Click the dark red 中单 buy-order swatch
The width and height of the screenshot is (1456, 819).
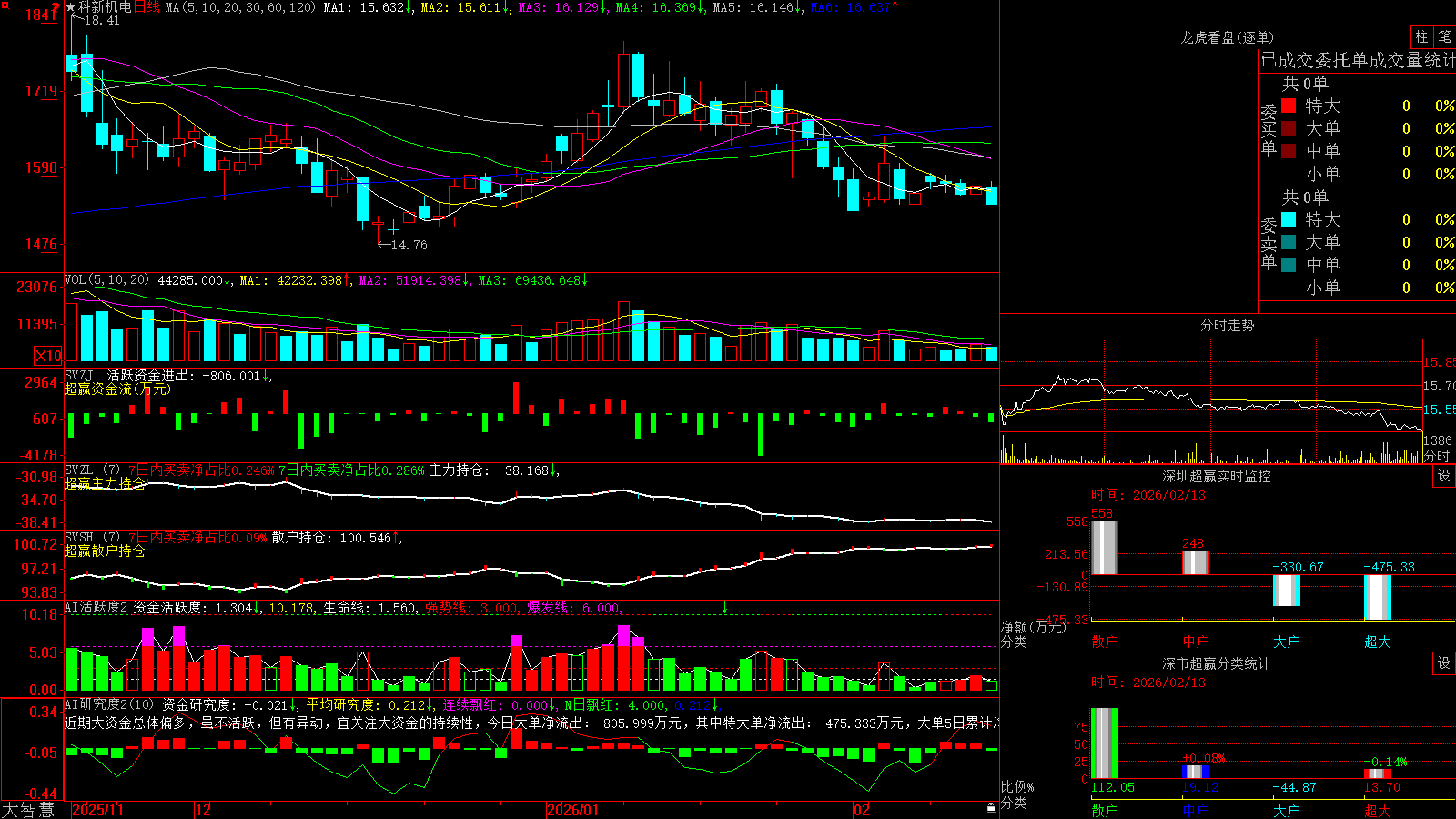point(1289,150)
